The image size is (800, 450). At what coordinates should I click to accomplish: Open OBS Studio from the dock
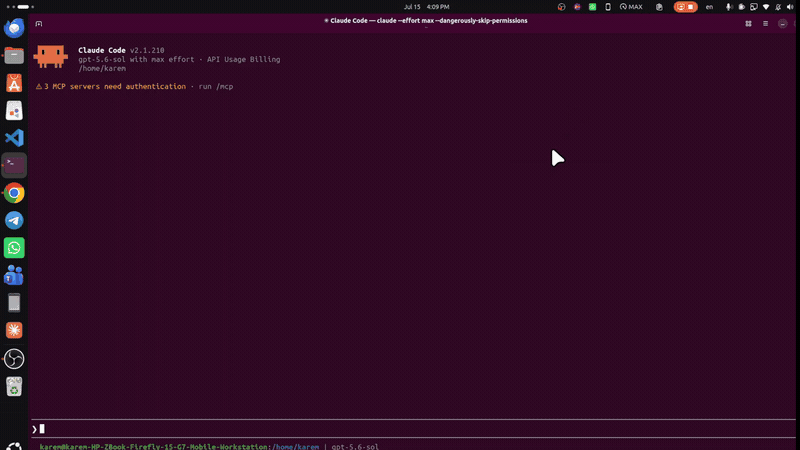coord(14,359)
